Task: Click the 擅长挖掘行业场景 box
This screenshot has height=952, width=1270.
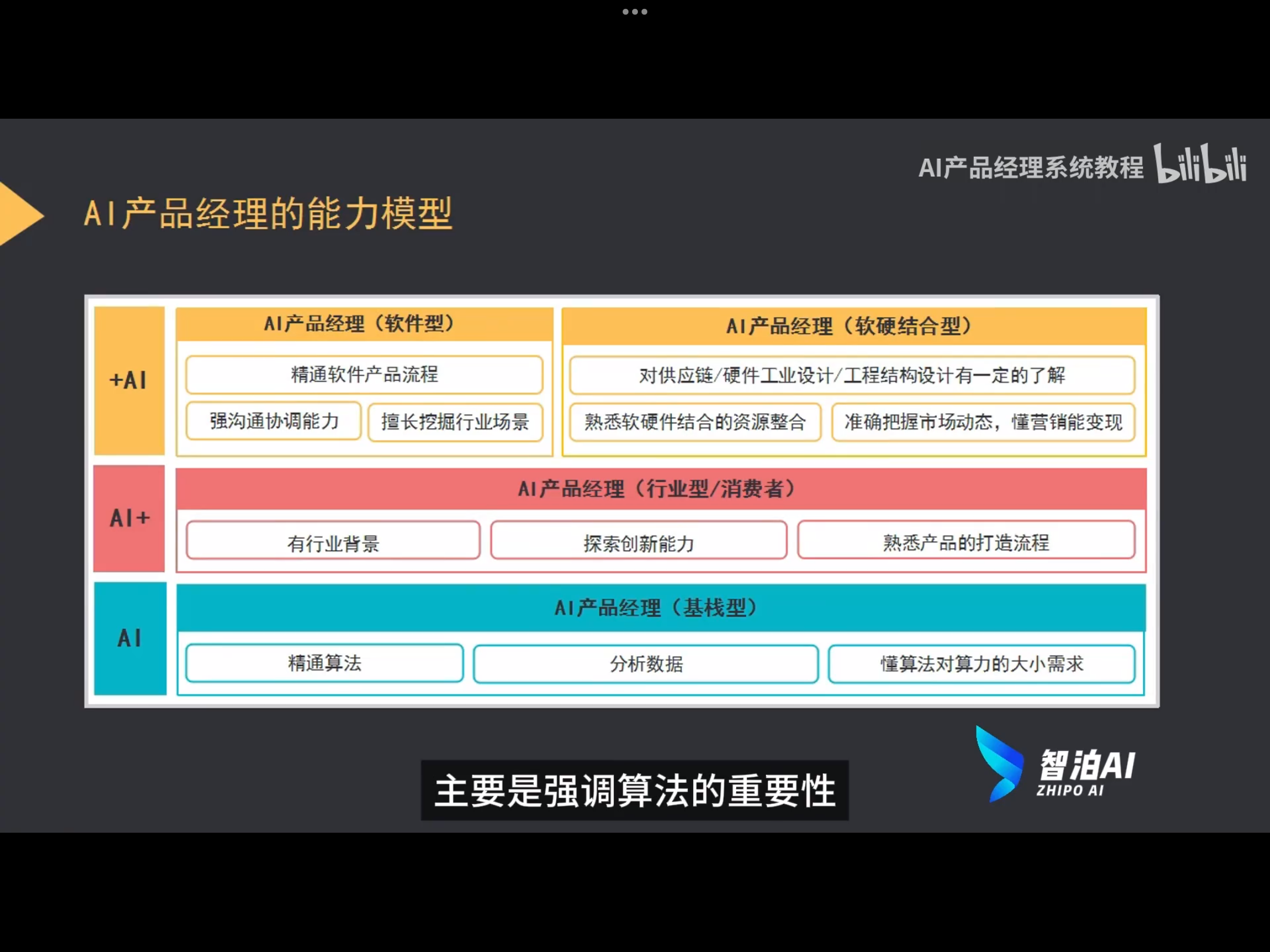Action: point(455,422)
